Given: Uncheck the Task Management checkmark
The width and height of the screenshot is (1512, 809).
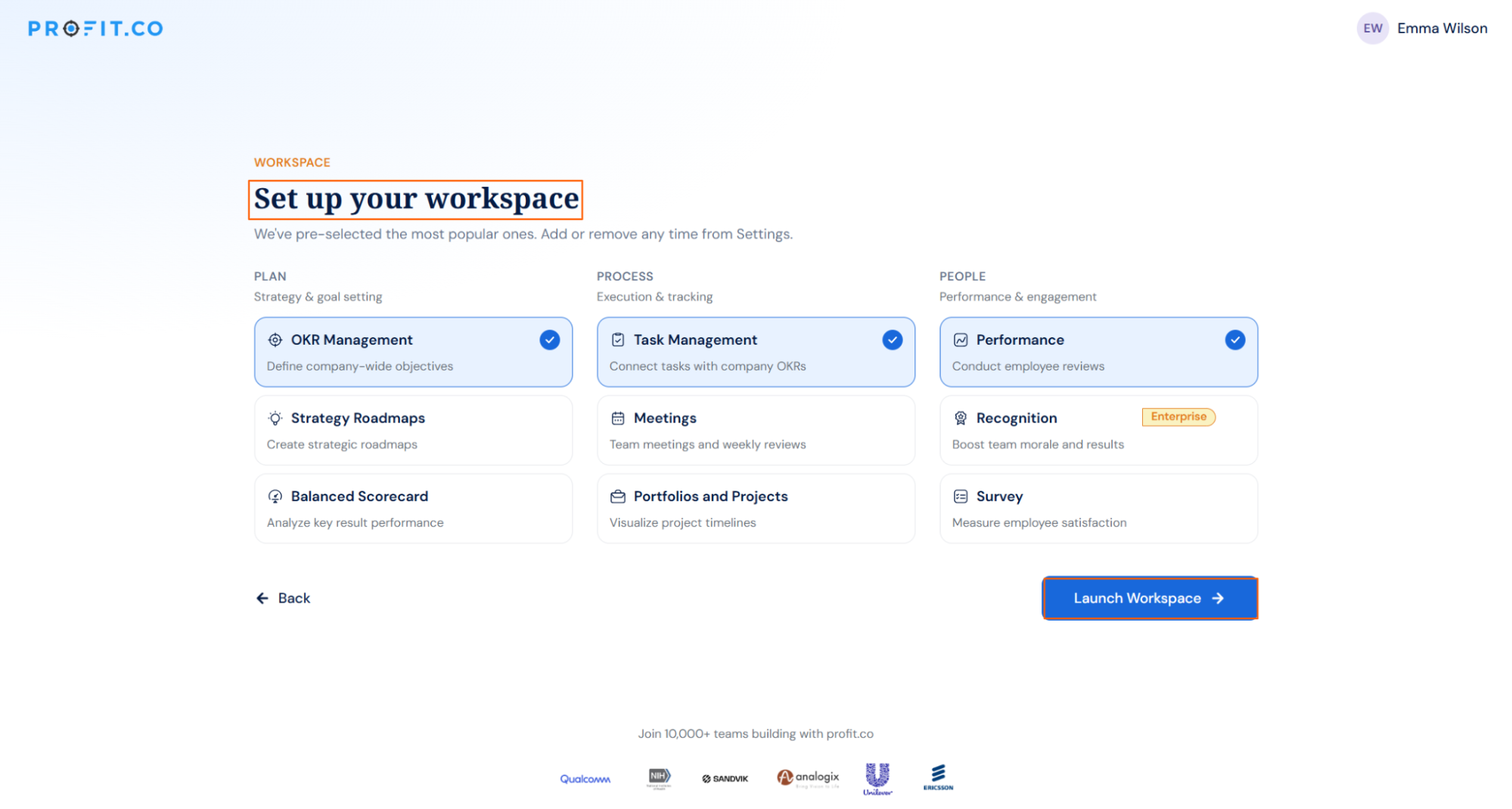Looking at the screenshot, I should click(893, 340).
